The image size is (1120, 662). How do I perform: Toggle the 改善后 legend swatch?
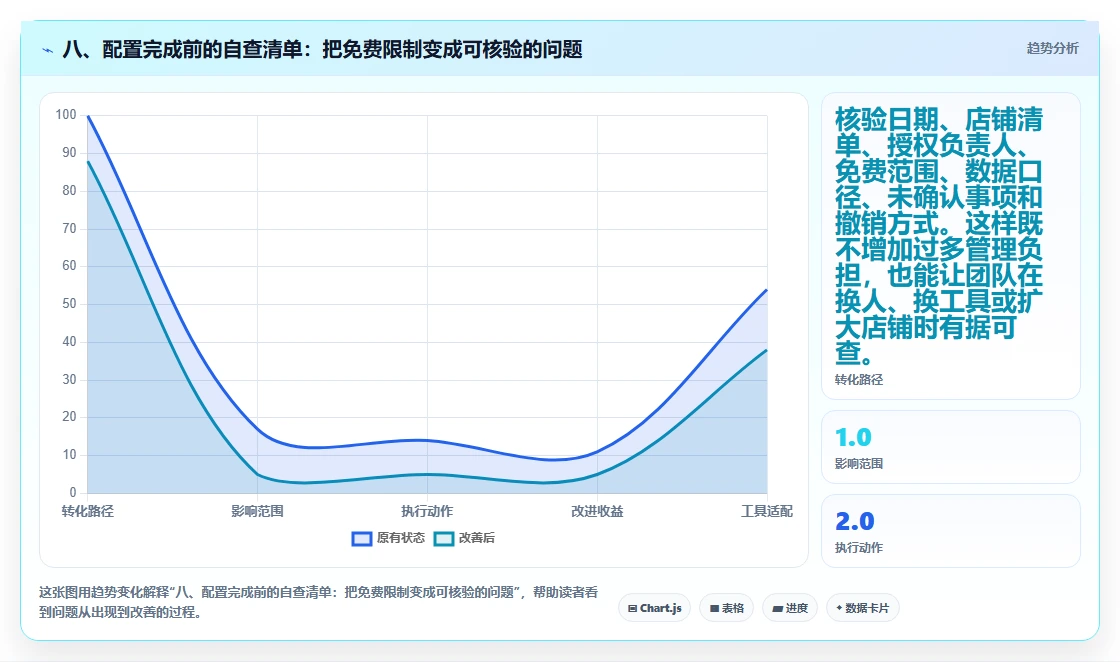pos(444,538)
